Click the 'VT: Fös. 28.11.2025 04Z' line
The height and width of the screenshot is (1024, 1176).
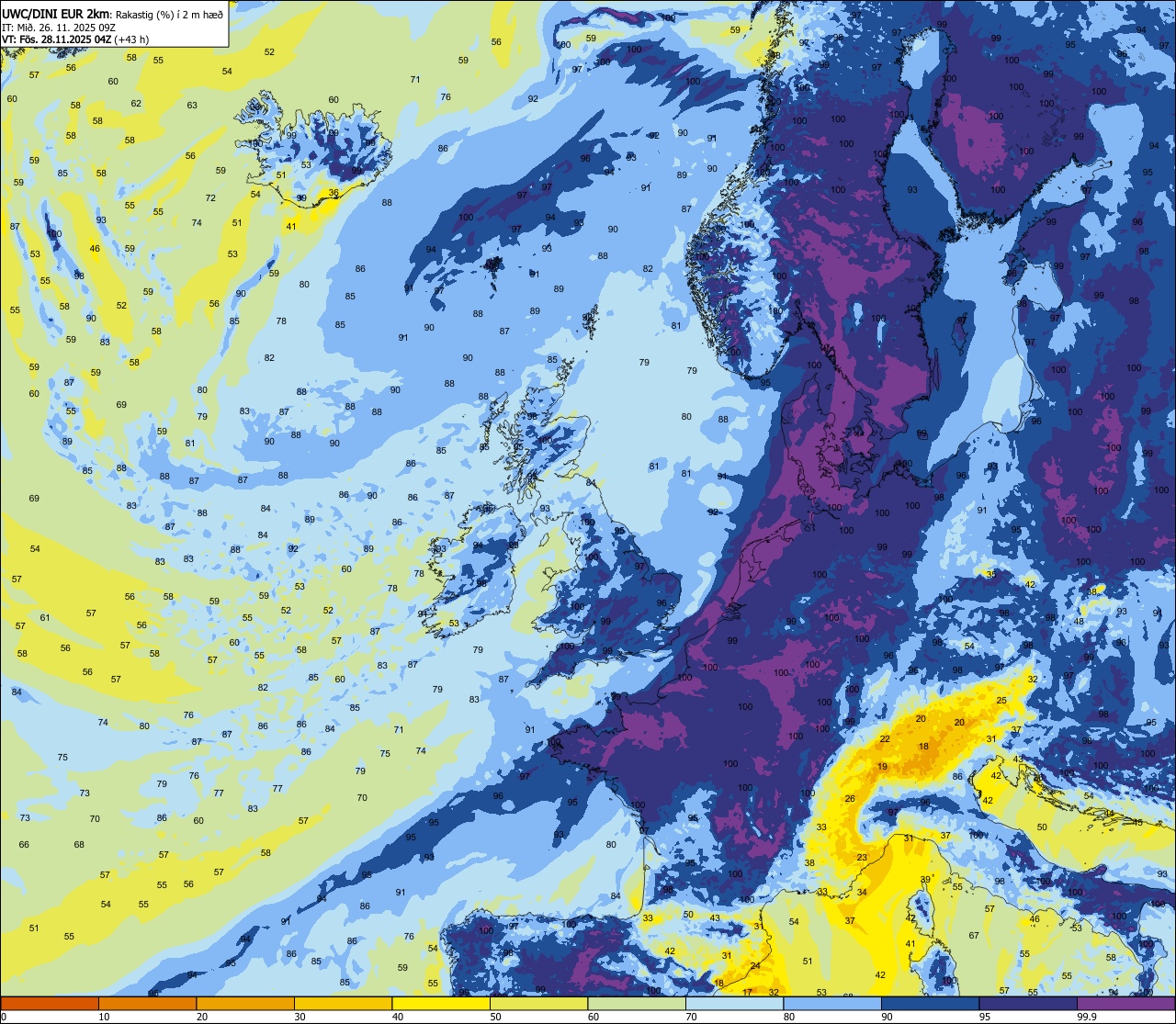(x=57, y=39)
